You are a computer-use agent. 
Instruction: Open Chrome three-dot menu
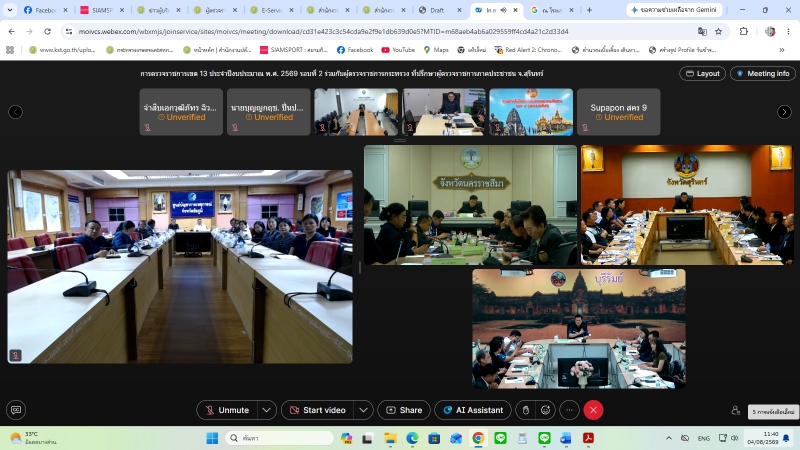coord(788,32)
